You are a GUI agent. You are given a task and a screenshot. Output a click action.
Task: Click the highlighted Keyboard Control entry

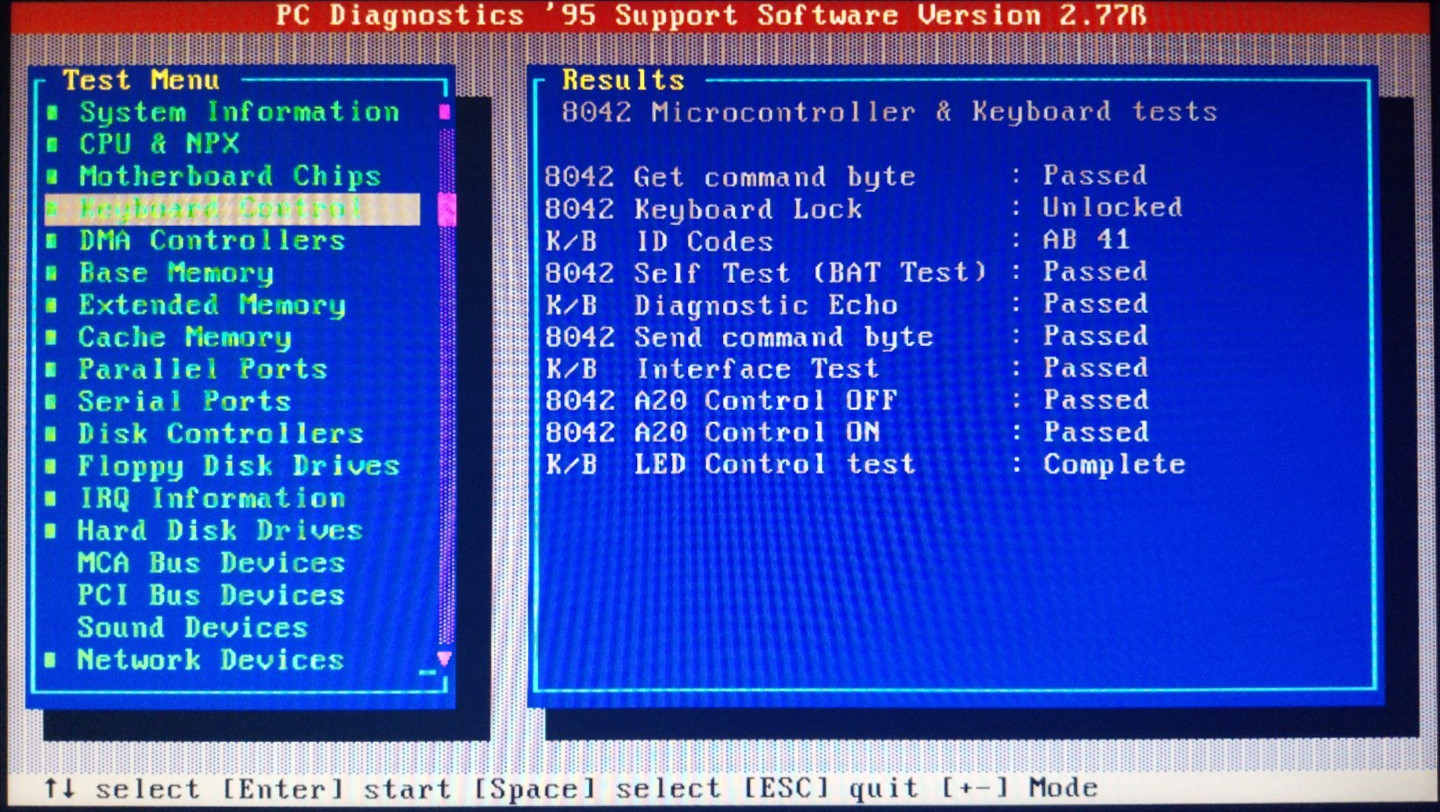(x=232, y=208)
